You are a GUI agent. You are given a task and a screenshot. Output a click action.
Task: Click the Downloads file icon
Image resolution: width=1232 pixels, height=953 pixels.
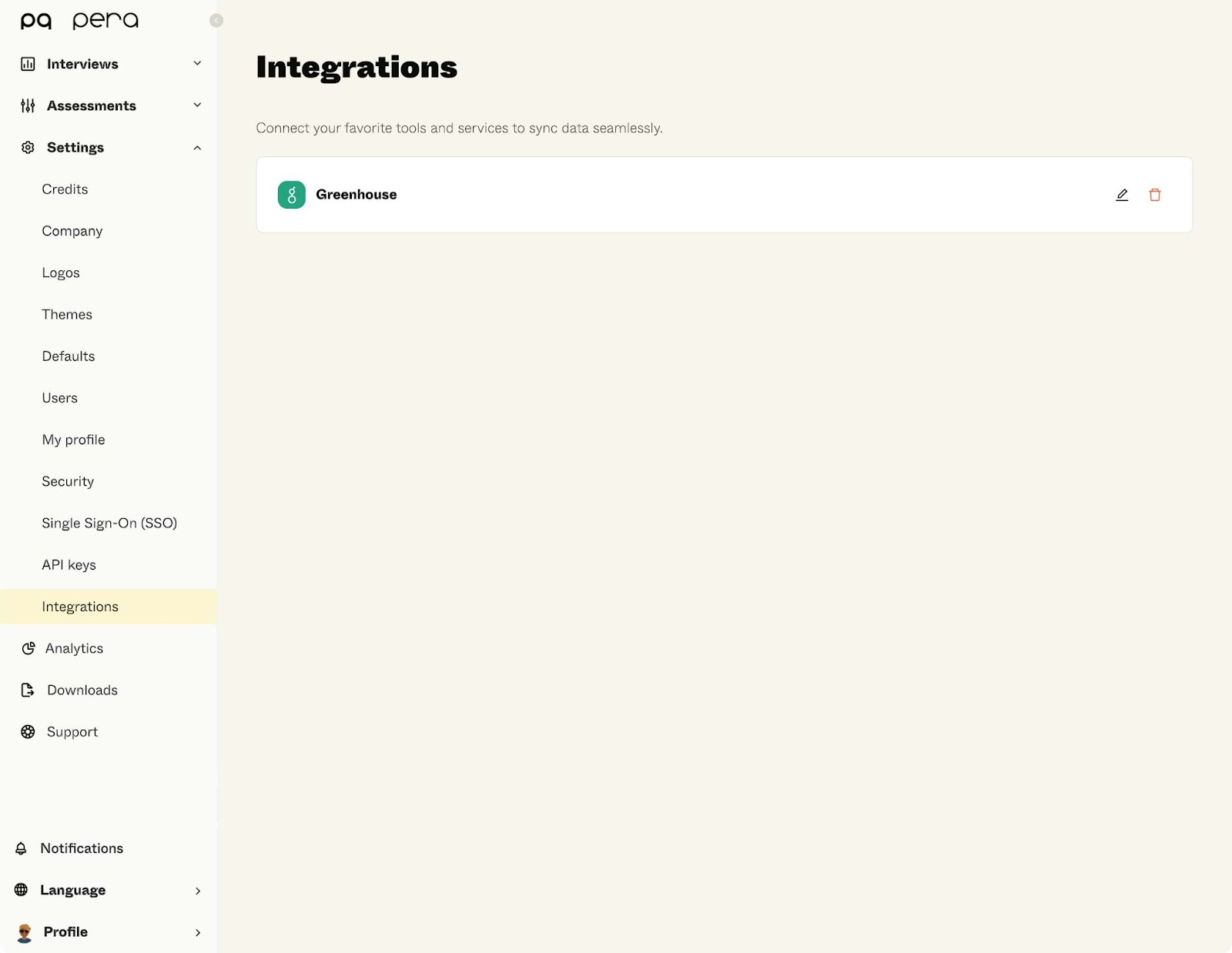click(28, 690)
